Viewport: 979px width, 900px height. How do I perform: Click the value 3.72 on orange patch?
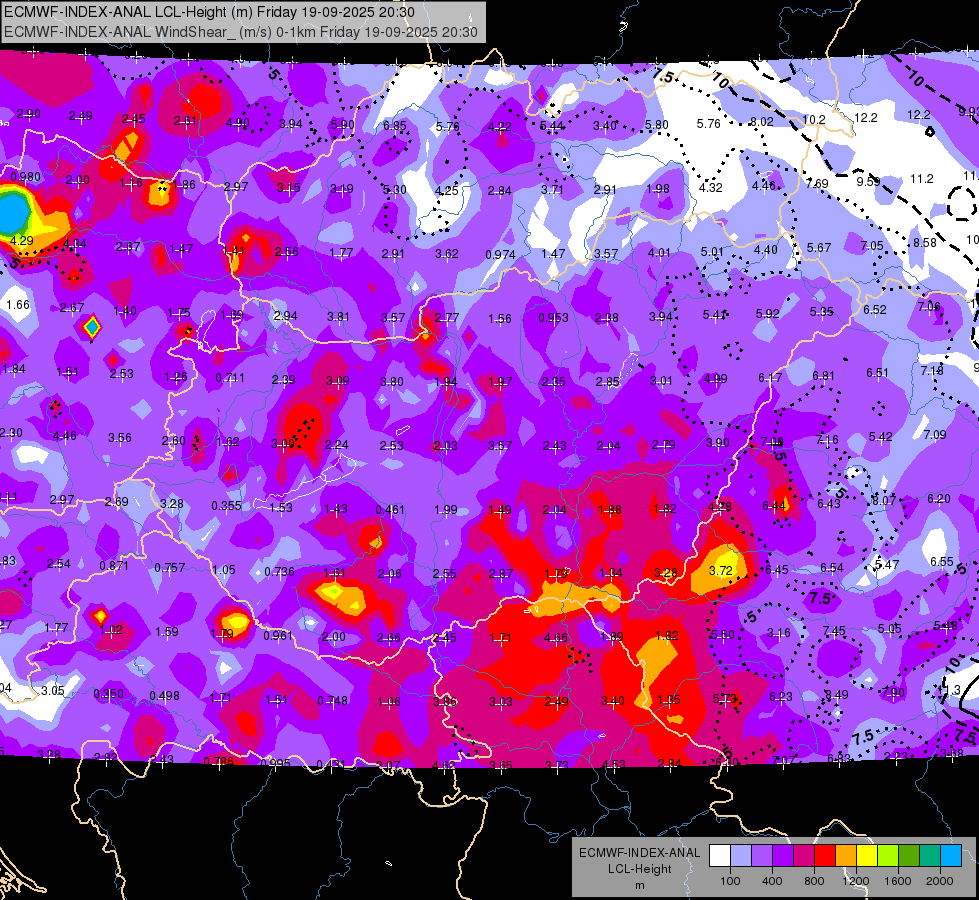pyautogui.click(x=721, y=570)
